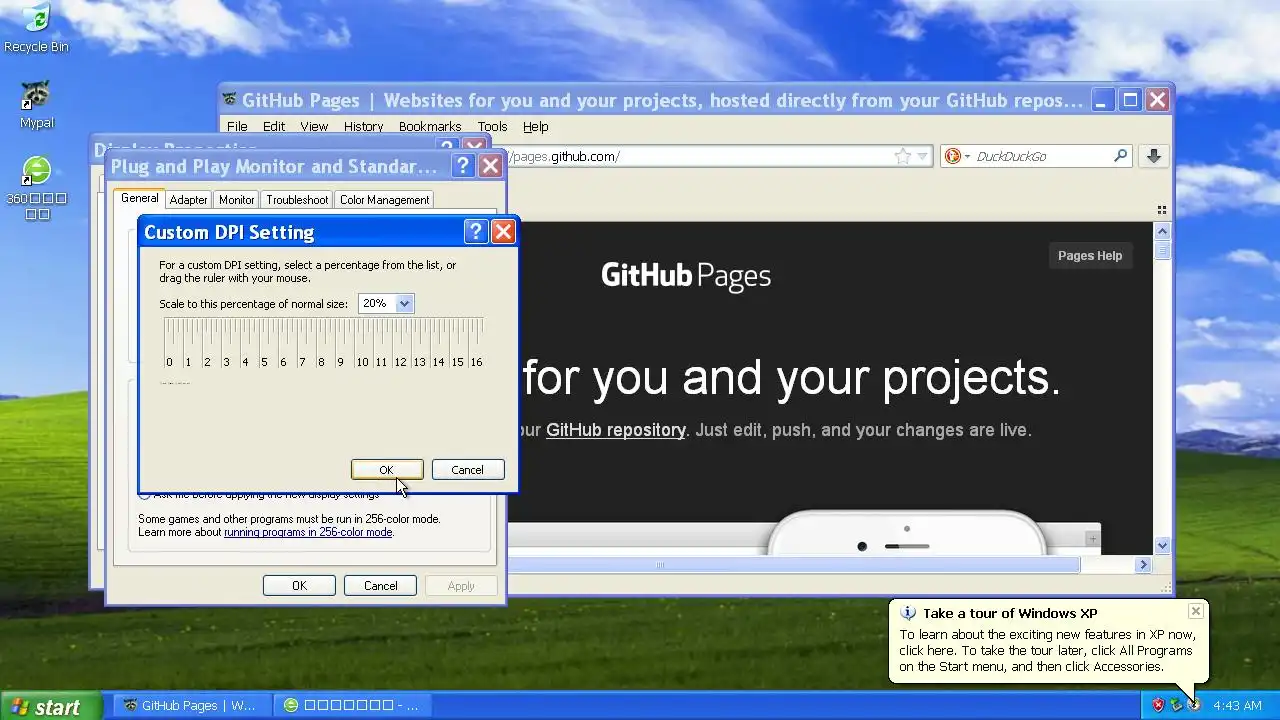Close the Windows XP tour balloon
The image size is (1280, 720).
[1195, 611]
